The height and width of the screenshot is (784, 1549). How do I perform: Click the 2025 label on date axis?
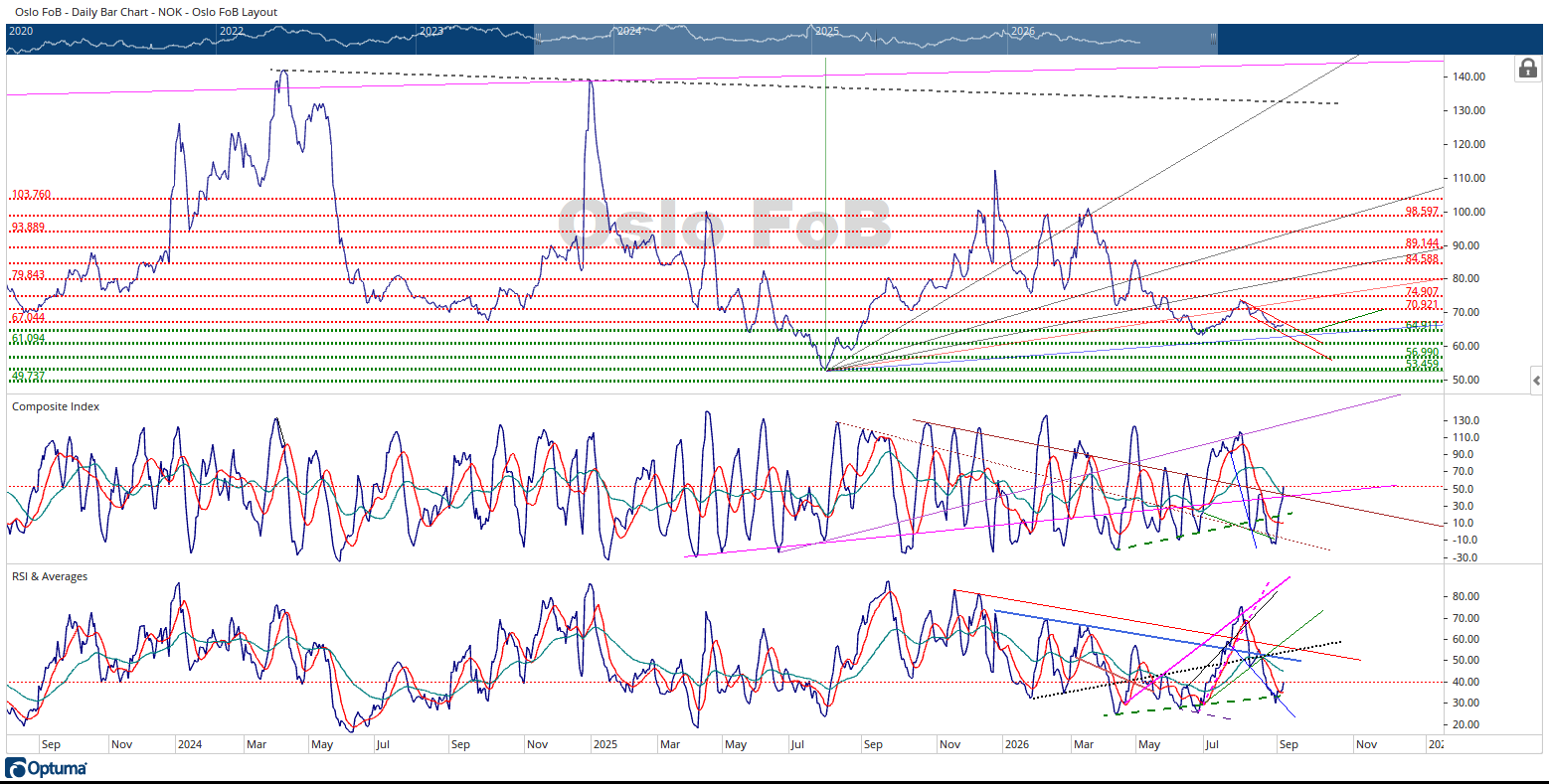pos(603,744)
